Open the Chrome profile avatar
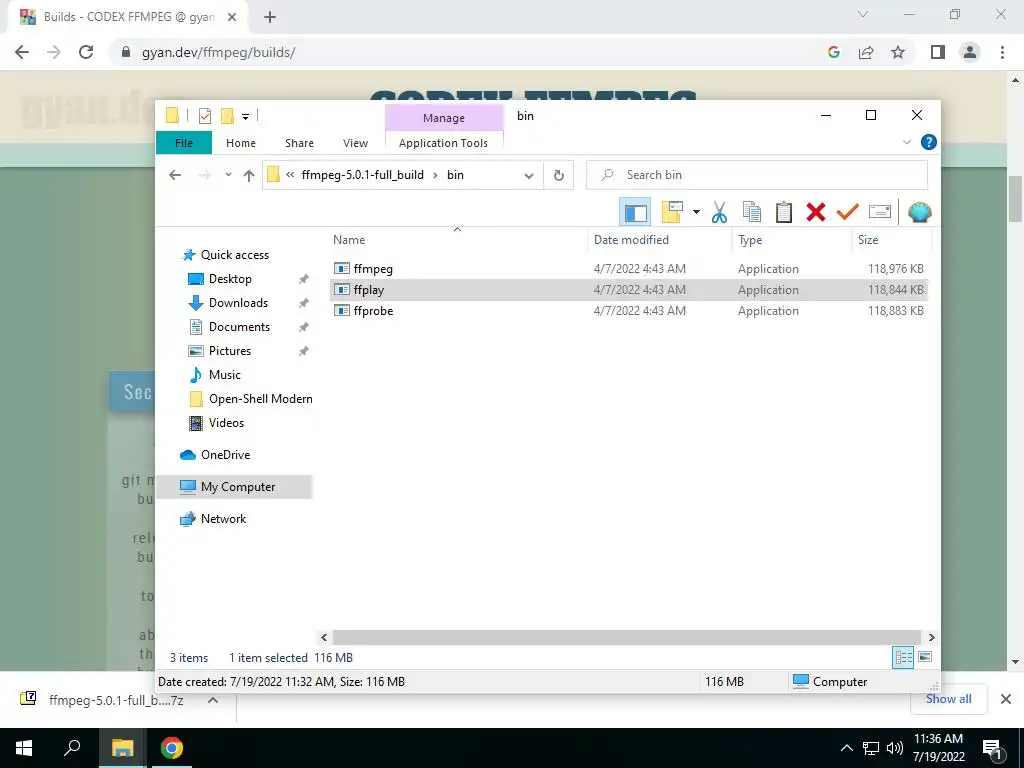Image resolution: width=1024 pixels, height=768 pixels. pyautogui.click(x=970, y=52)
